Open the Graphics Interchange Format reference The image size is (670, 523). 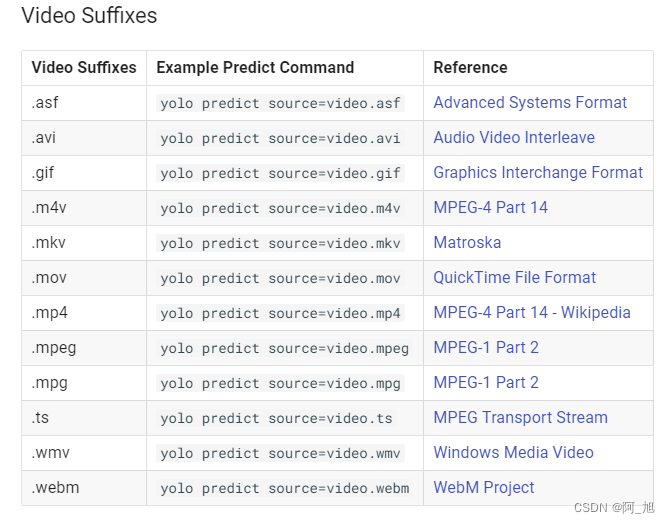(538, 173)
